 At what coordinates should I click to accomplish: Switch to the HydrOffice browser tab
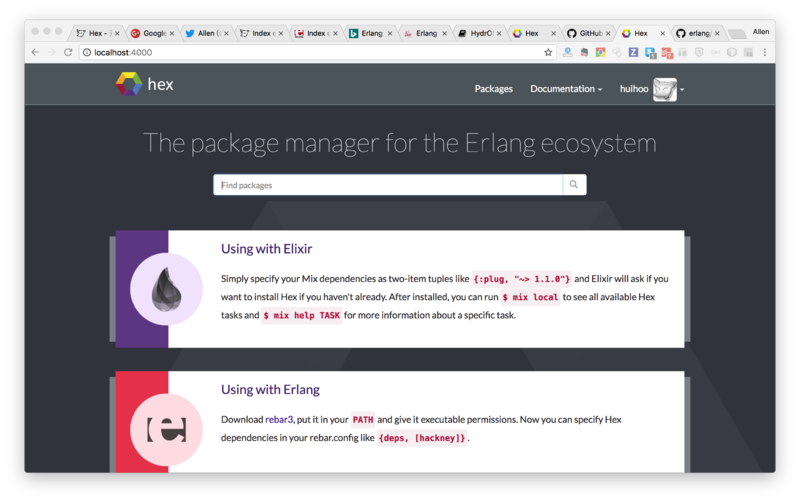pyautogui.click(x=475, y=33)
